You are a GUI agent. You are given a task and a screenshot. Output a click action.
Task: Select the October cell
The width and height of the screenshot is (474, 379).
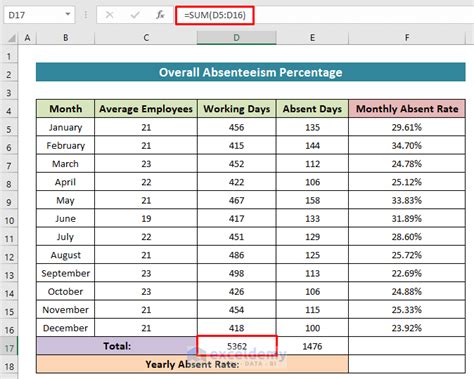tap(65, 291)
